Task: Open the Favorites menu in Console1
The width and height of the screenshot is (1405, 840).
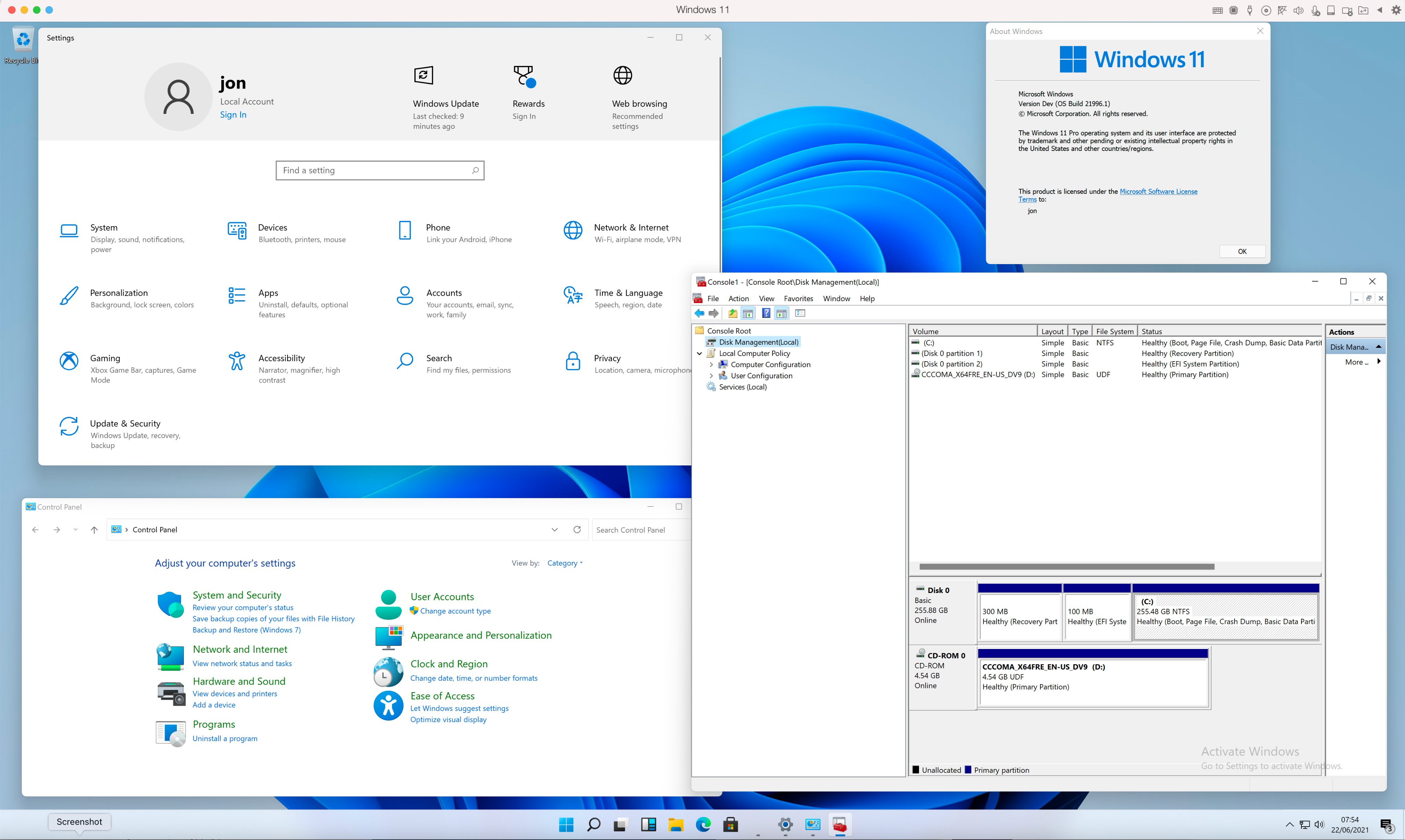Action: tap(798, 298)
